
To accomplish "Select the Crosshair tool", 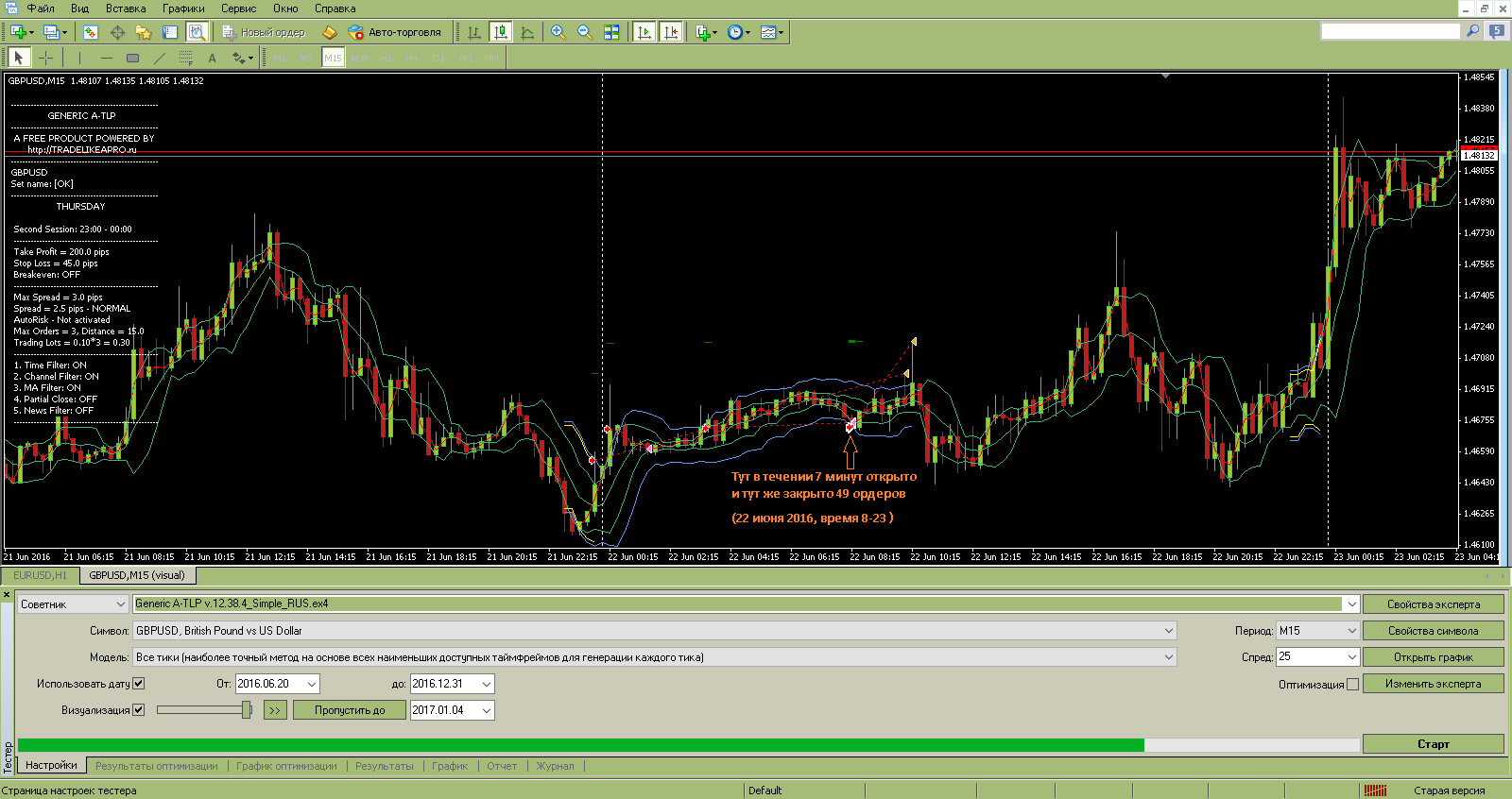I will [x=45, y=58].
